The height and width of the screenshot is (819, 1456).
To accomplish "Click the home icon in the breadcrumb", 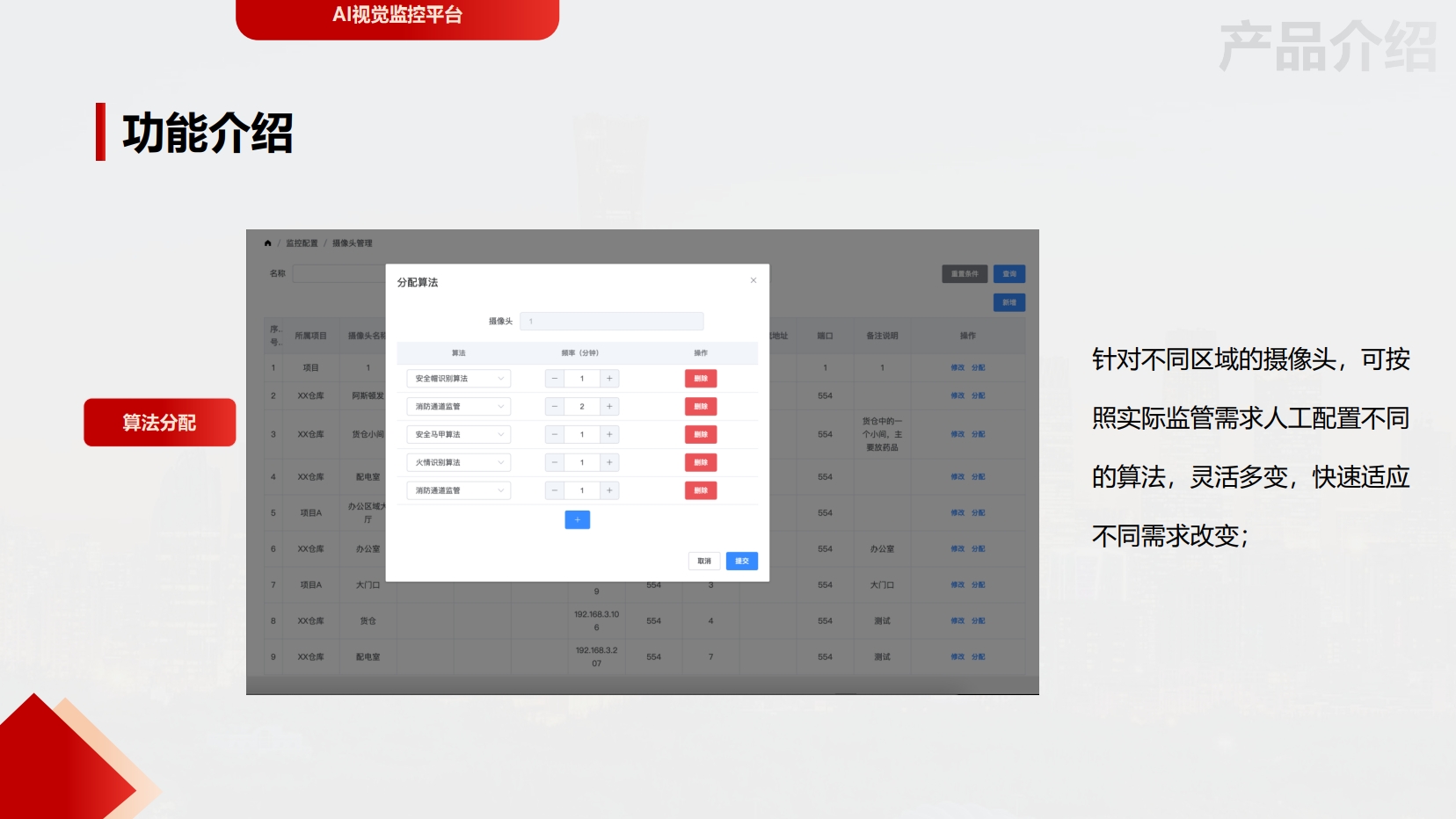I will [268, 243].
